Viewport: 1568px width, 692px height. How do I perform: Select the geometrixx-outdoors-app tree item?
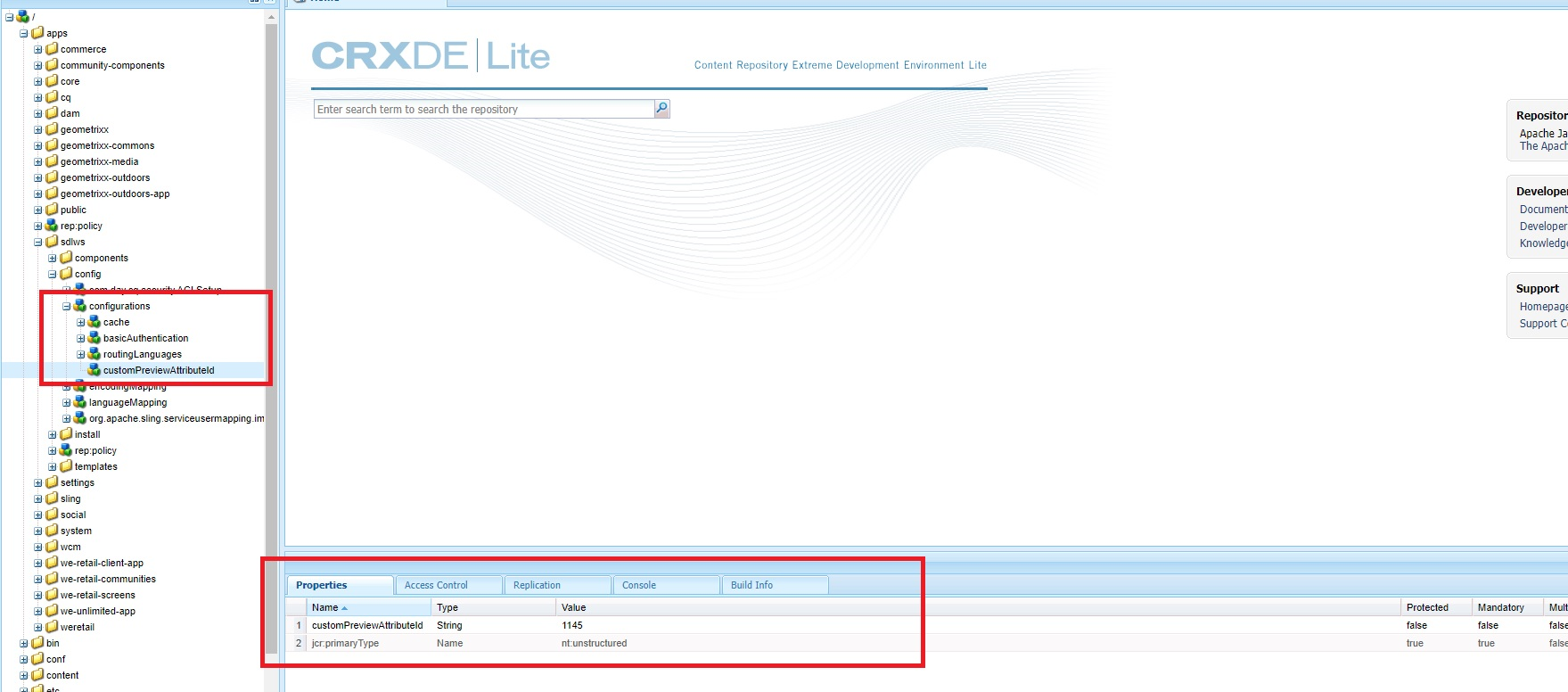(115, 194)
